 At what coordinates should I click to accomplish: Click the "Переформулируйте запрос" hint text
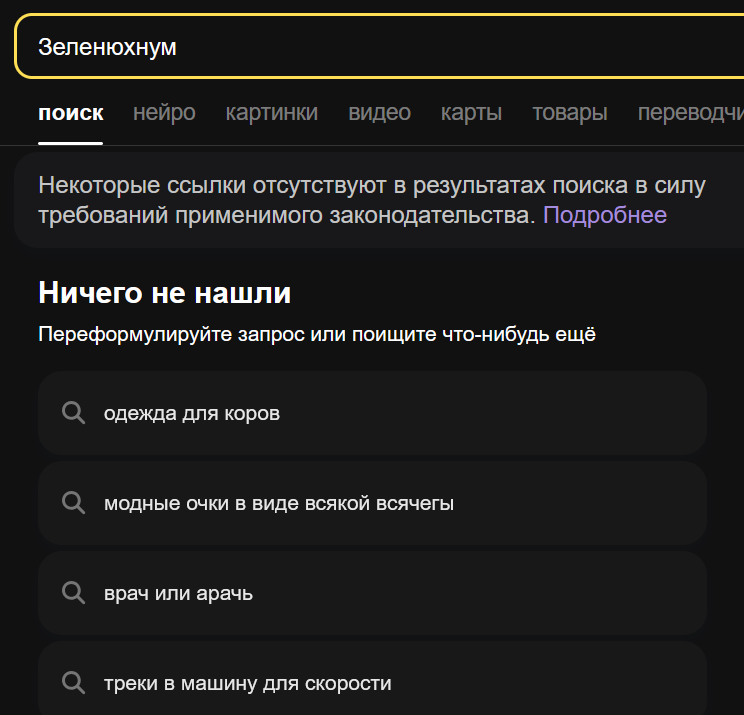[316, 335]
